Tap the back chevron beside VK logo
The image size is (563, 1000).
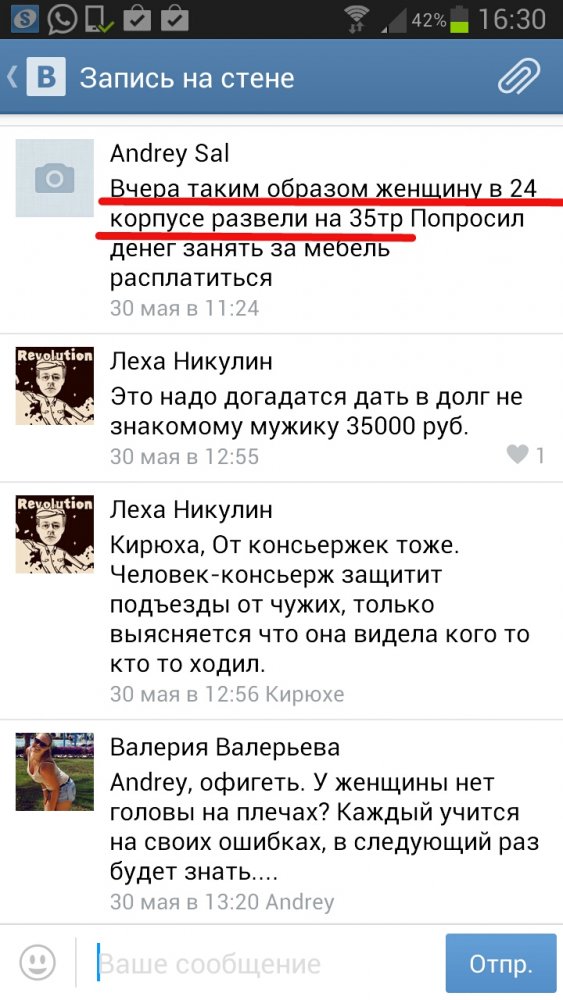(11, 77)
